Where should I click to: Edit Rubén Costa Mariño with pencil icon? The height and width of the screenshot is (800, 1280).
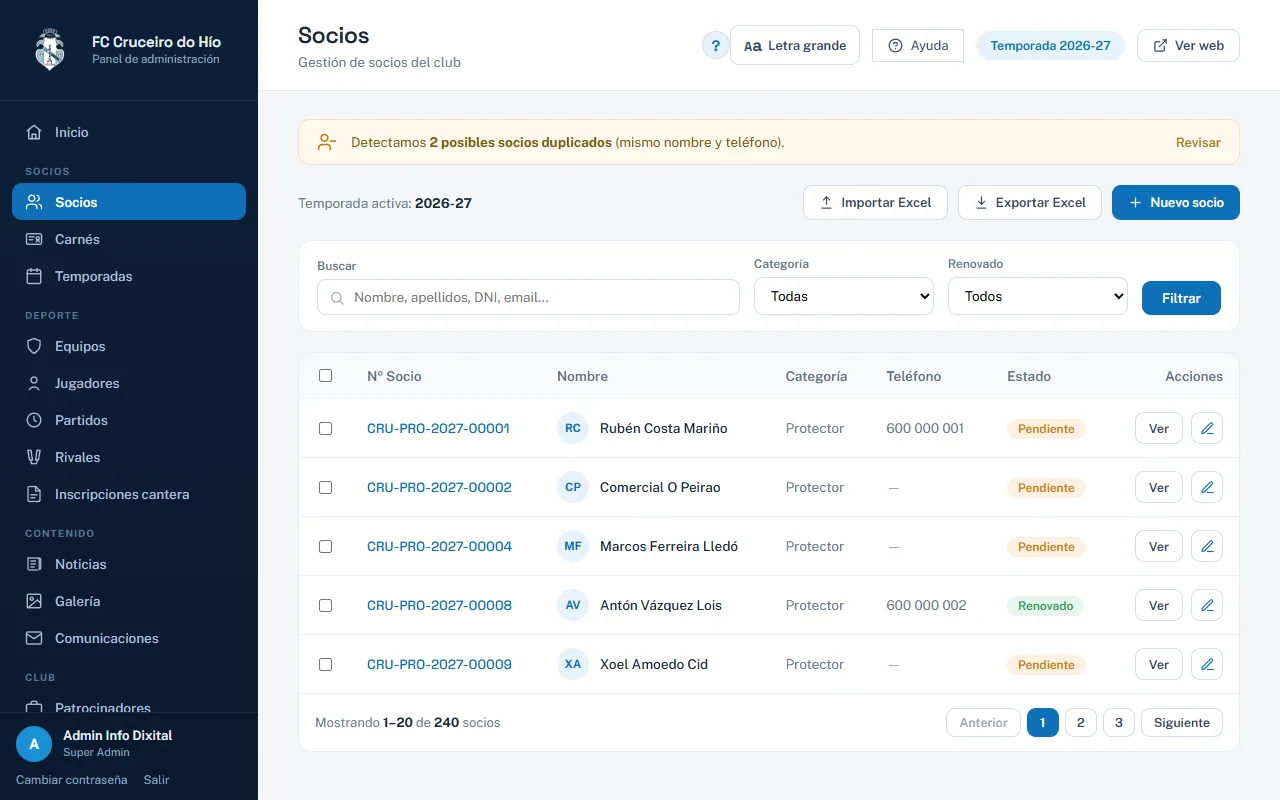(1207, 428)
